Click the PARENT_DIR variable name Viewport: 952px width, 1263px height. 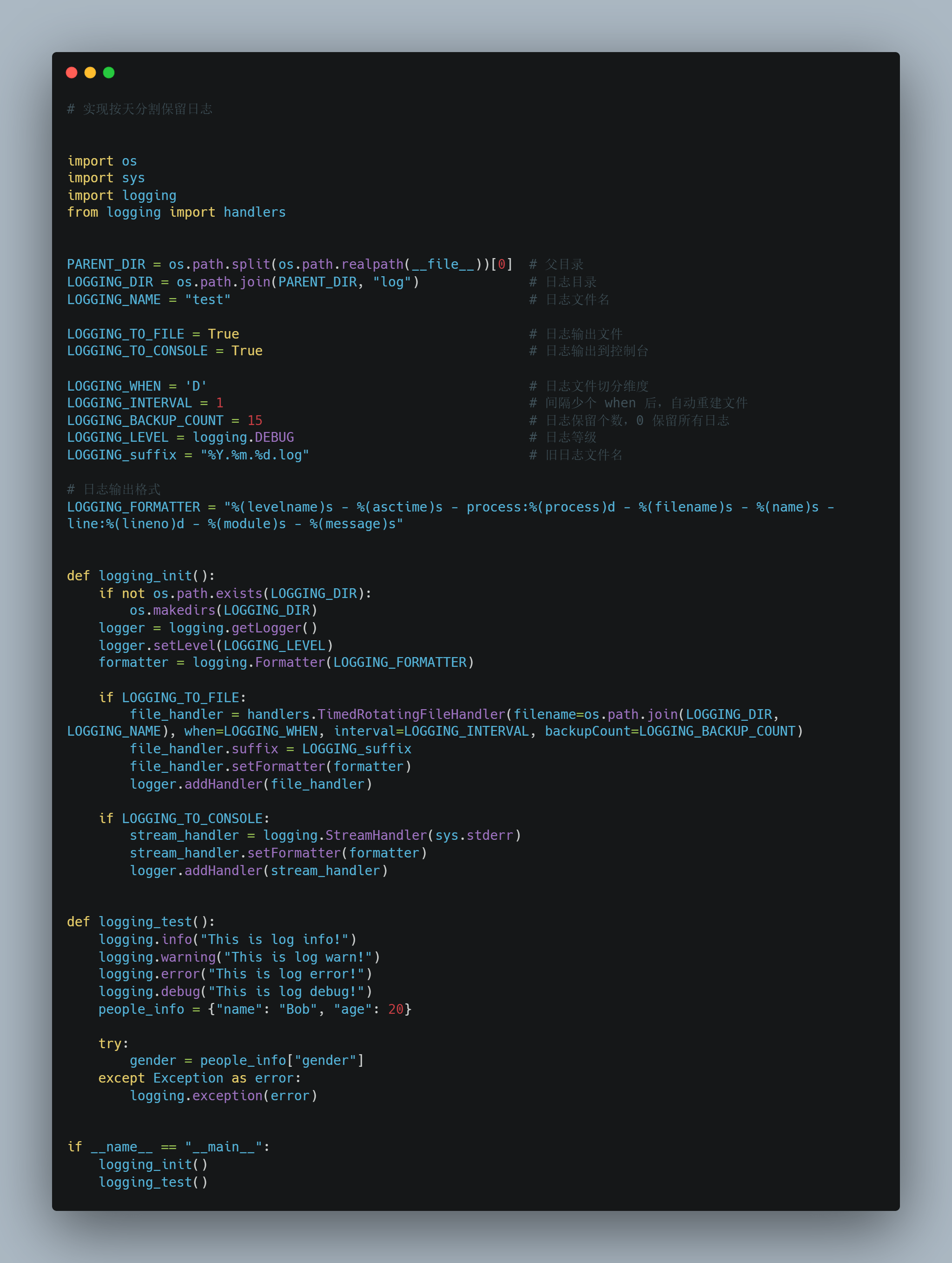[x=106, y=264]
